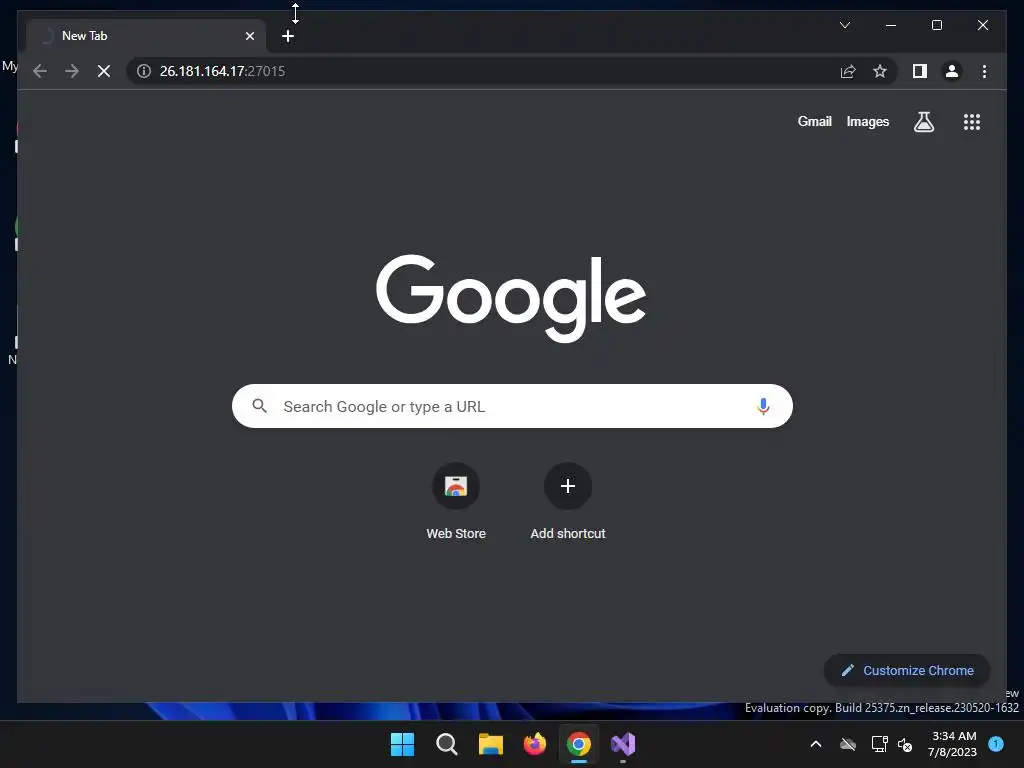Open the clock showing 3:34 AM
The image size is (1024, 768).
pos(953,744)
